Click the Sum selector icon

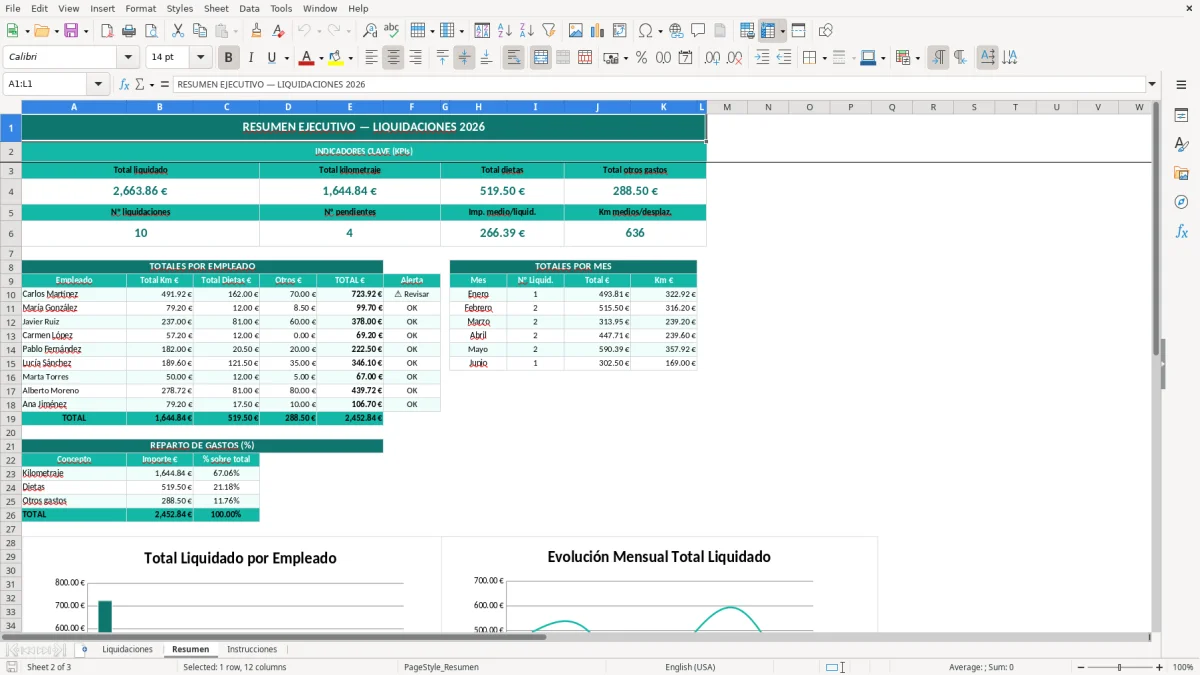tap(139, 84)
